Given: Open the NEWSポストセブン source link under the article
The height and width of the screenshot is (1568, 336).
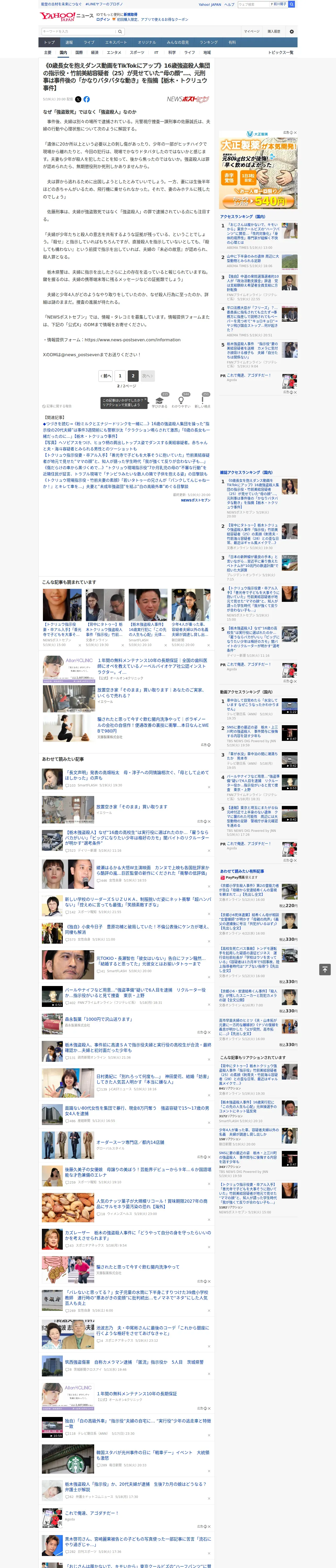Looking at the screenshot, I should 195,500.
